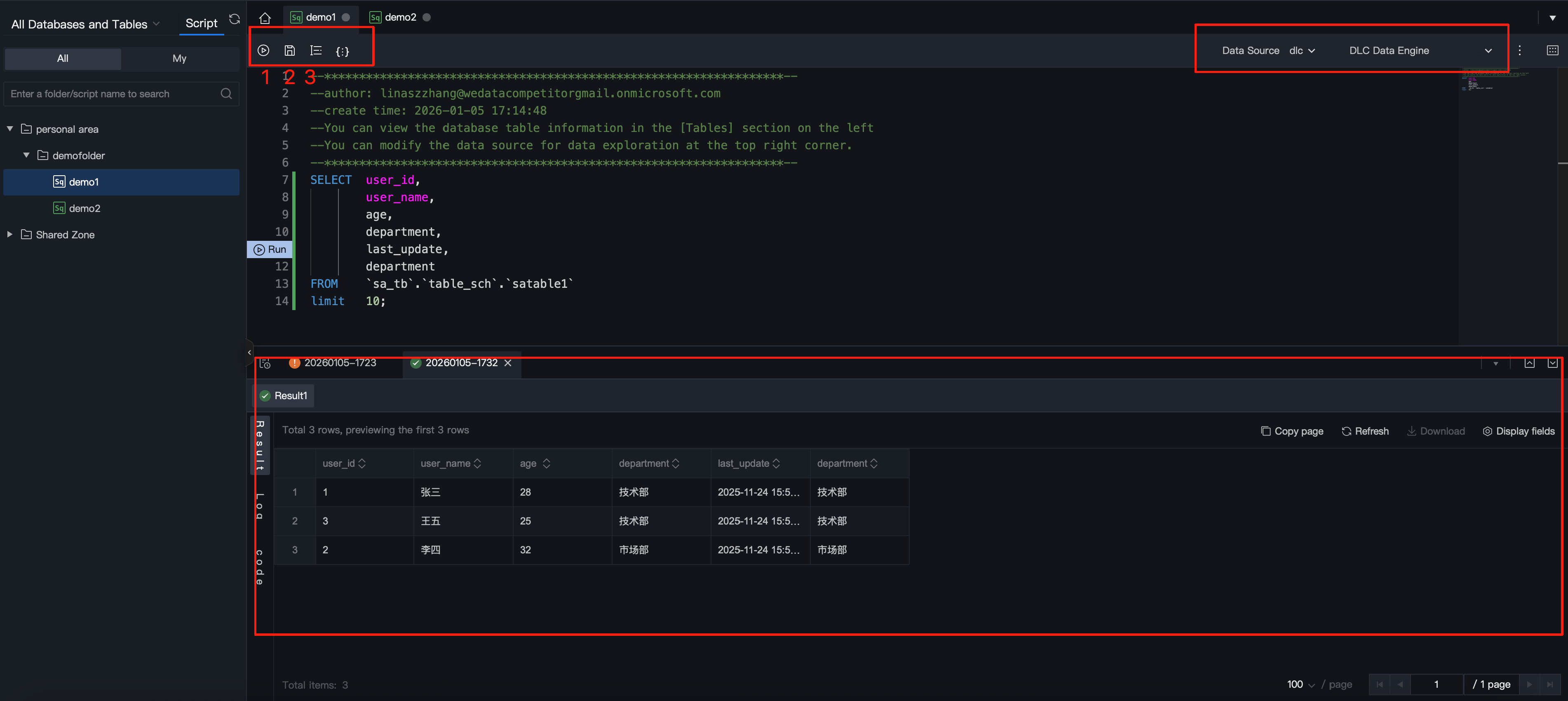Click the run script play icon in toolbar

(x=263, y=51)
